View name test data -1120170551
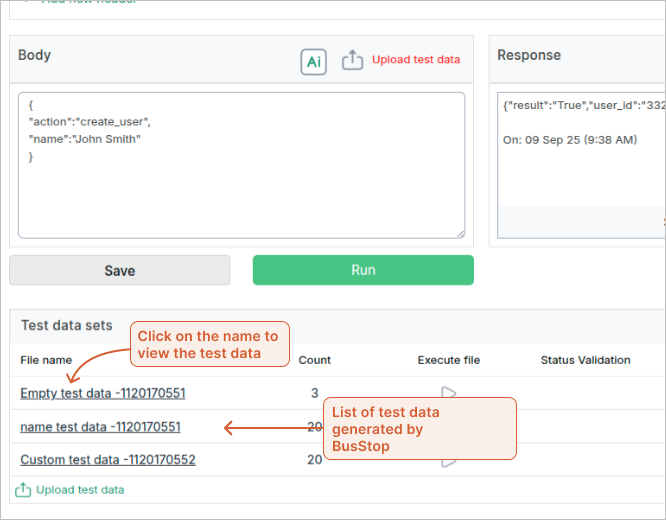Viewport: 666px width, 520px height. [x=100, y=427]
